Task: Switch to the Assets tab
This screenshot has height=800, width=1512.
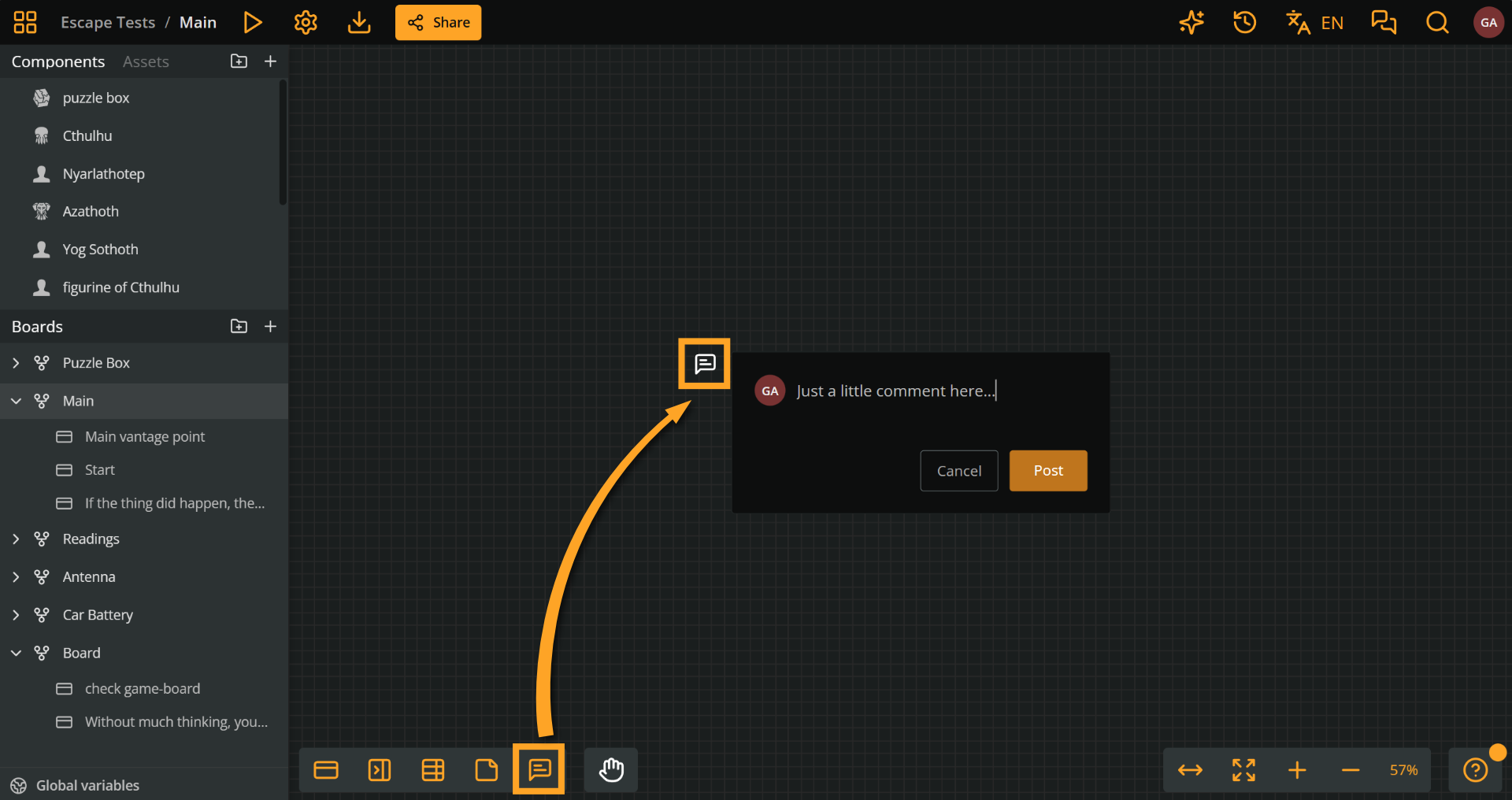Action: pos(146,61)
